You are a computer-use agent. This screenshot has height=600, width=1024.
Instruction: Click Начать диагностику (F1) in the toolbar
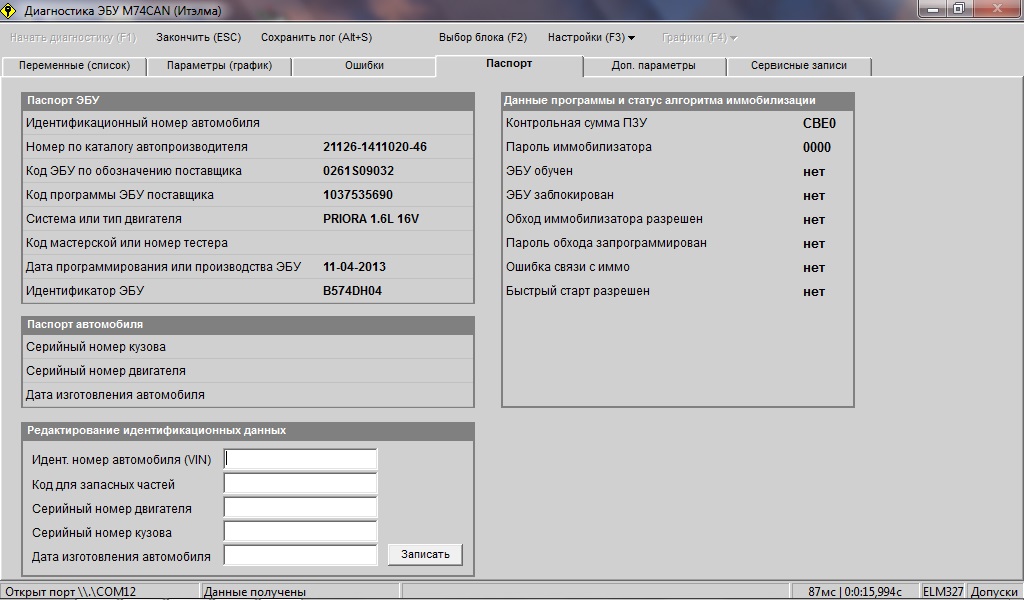[x=72, y=37]
